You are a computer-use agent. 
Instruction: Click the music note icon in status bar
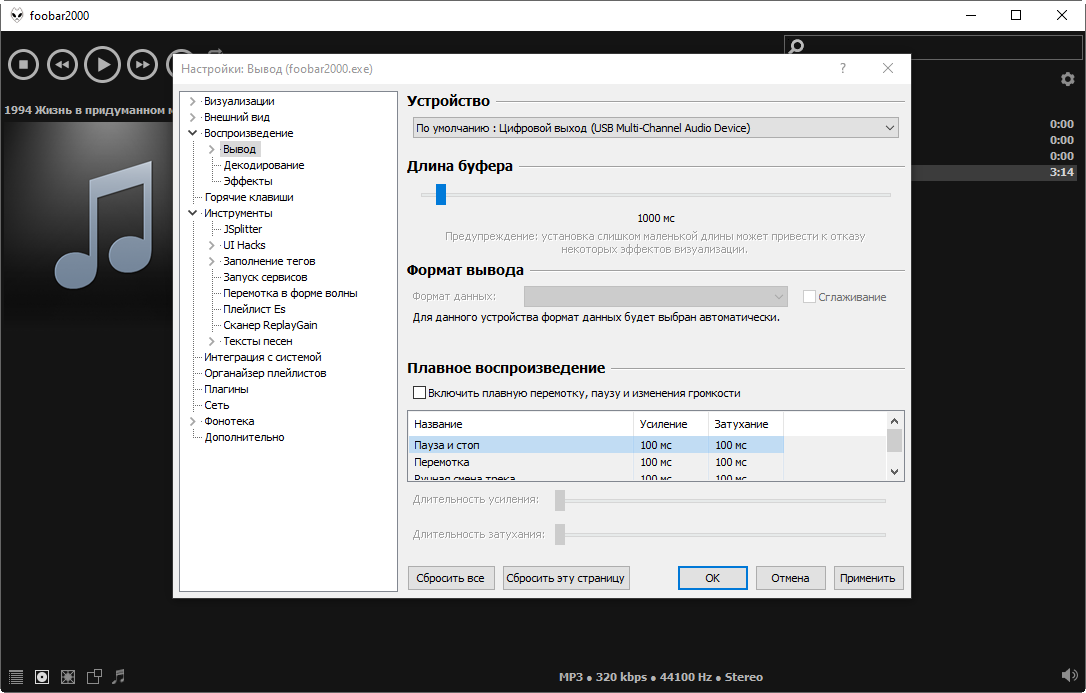point(118,677)
